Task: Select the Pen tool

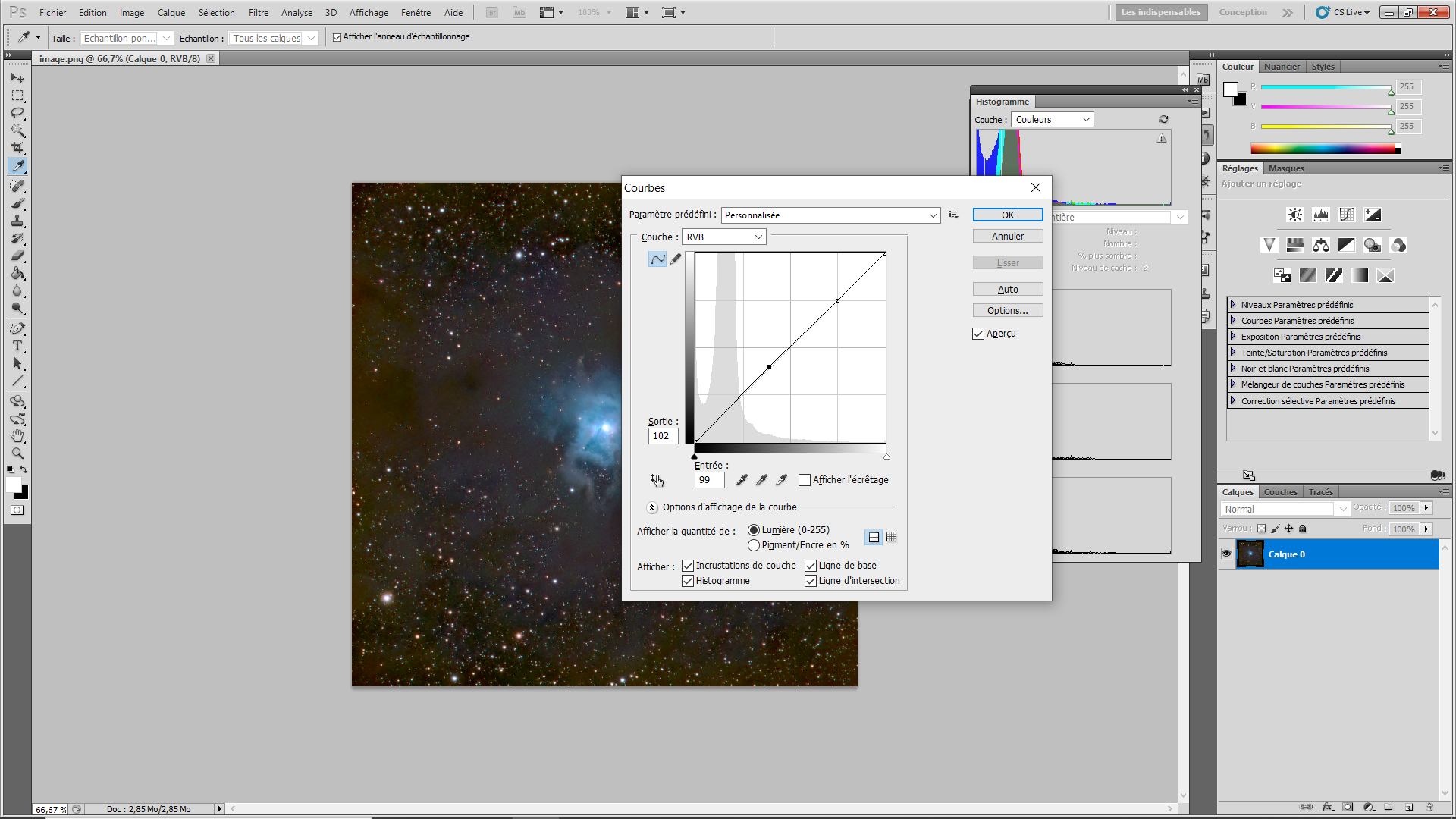Action: coord(17,328)
